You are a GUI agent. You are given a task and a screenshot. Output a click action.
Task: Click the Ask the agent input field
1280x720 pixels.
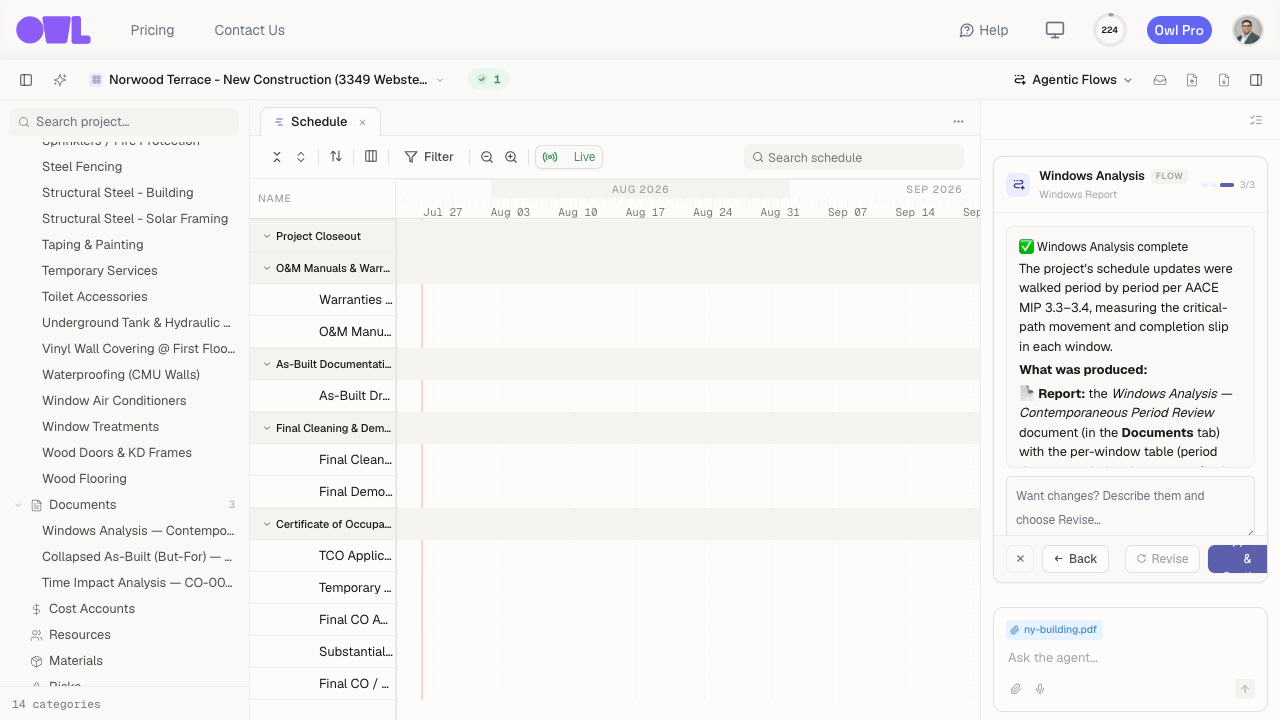coord(1130,658)
